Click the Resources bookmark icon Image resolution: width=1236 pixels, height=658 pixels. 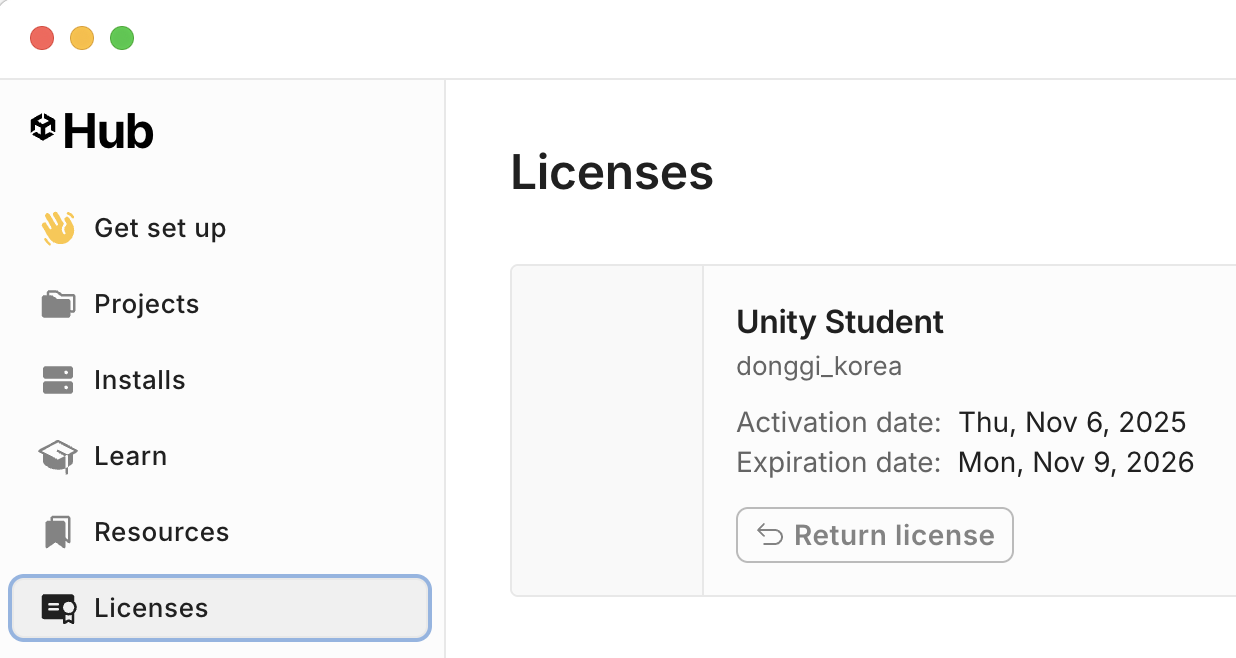click(58, 532)
